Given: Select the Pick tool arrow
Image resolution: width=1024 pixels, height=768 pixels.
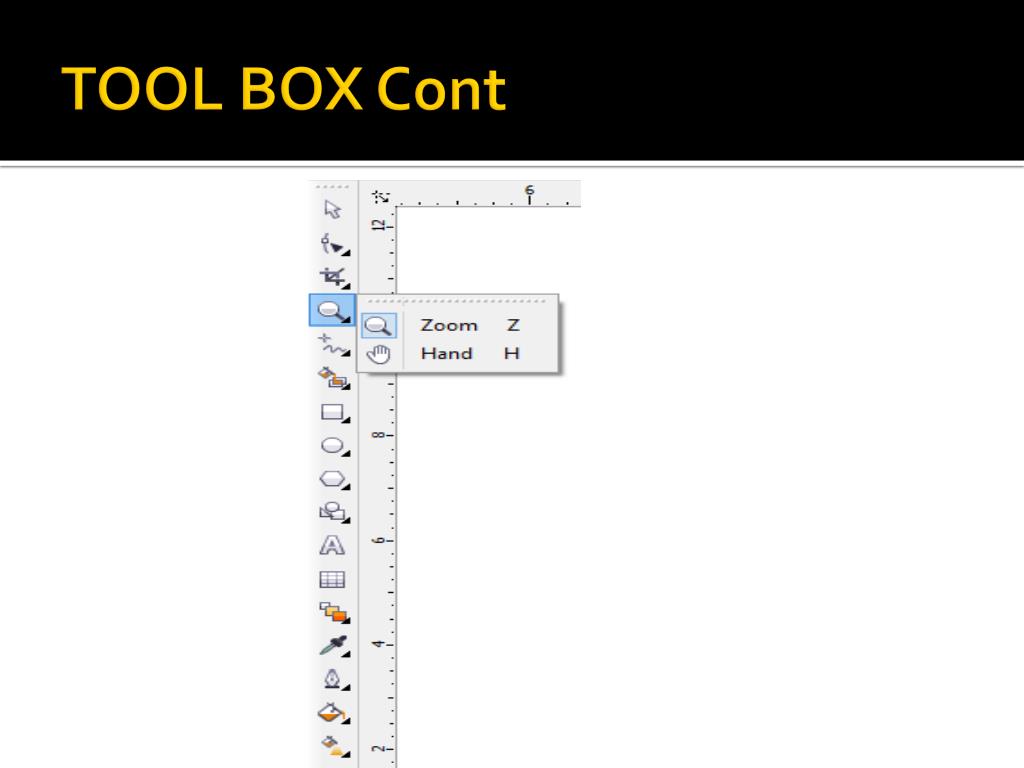Looking at the screenshot, I should point(332,209).
